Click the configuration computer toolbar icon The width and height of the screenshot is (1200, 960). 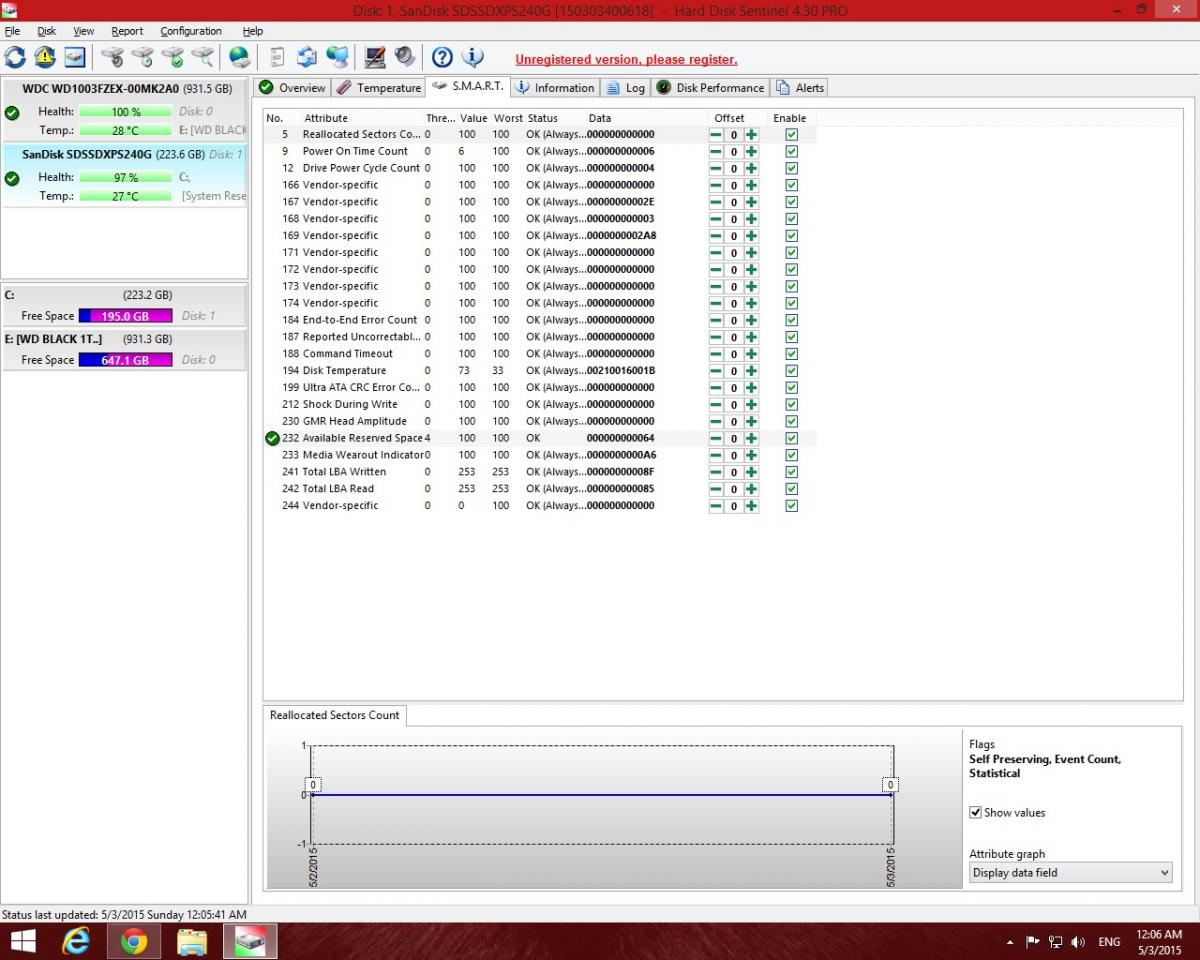[x=375, y=57]
